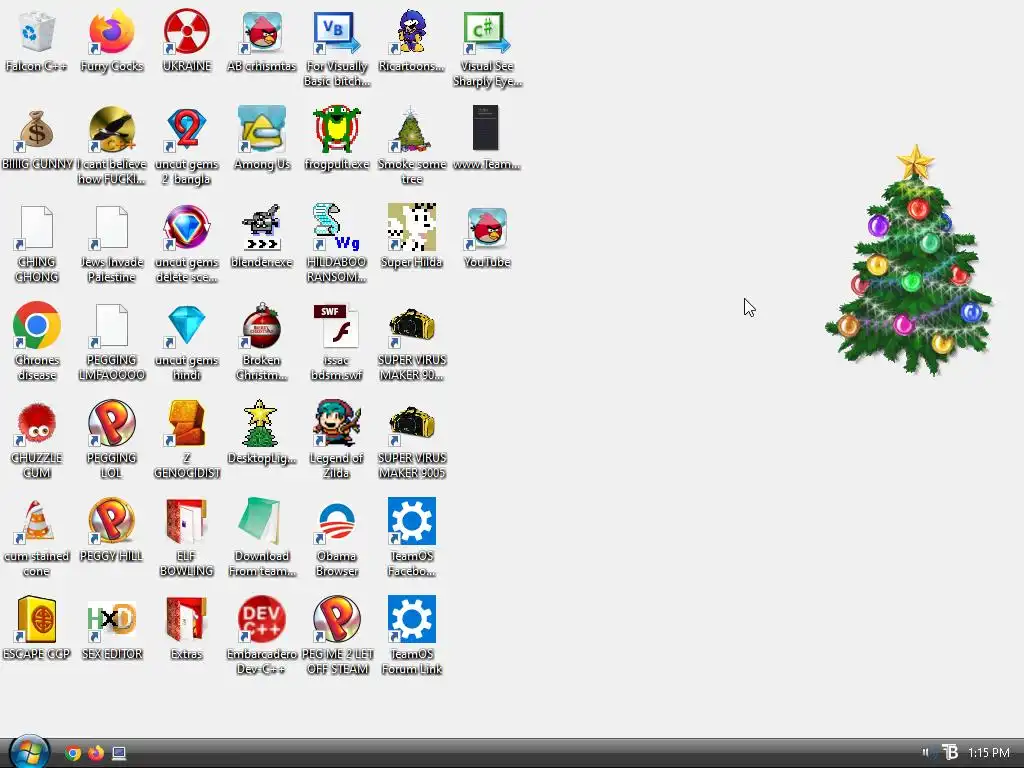Launch Chrome from the taskbar quick launch
This screenshot has width=1024, height=768.
(x=73, y=754)
